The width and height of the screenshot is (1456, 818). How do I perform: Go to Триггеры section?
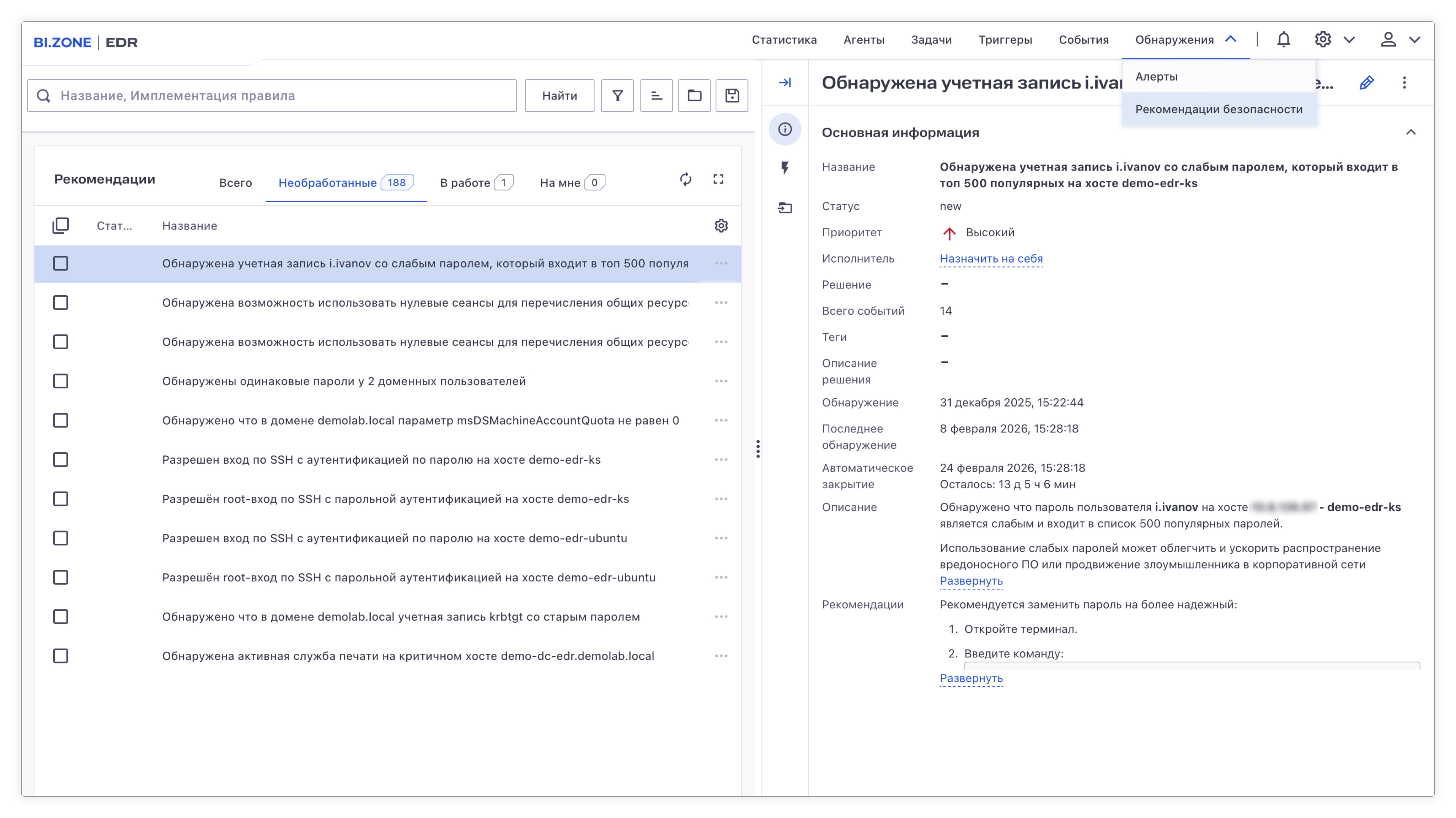coord(1005,39)
